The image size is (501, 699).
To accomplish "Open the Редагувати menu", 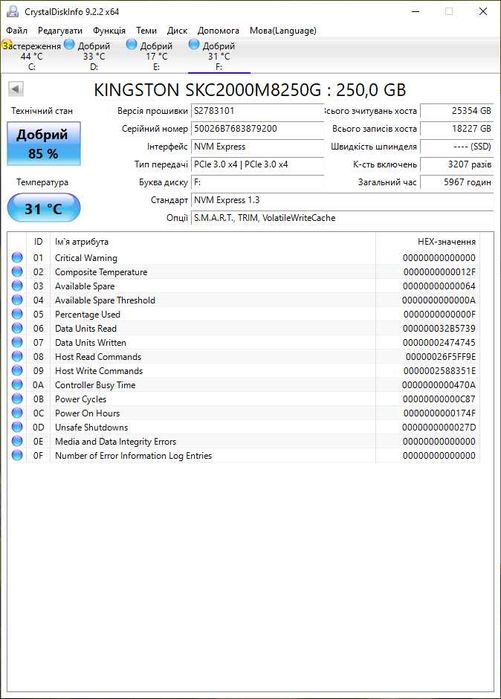I will pos(60,31).
